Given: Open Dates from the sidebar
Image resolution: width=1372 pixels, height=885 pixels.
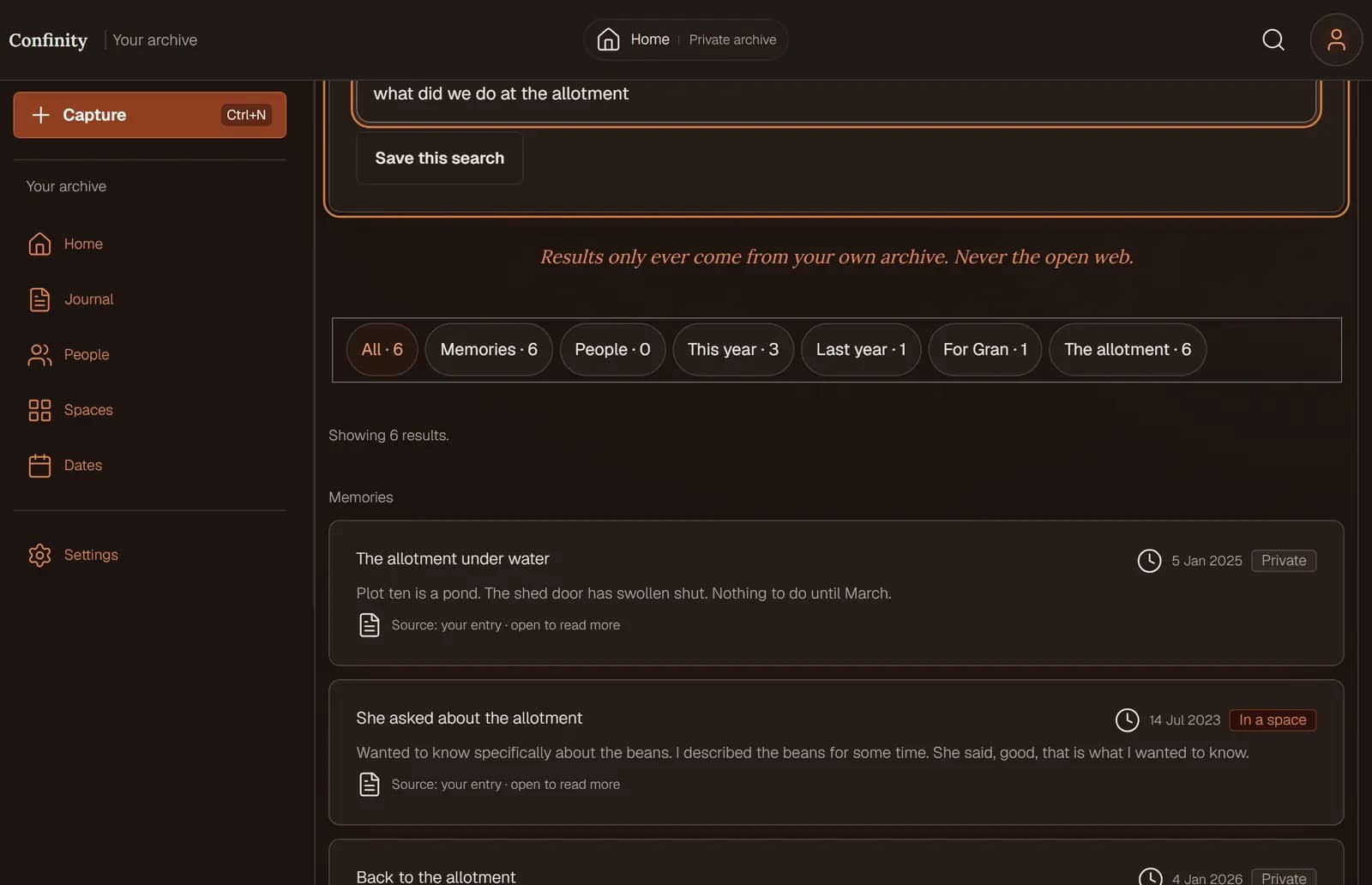Looking at the screenshot, I should point(83,465).
